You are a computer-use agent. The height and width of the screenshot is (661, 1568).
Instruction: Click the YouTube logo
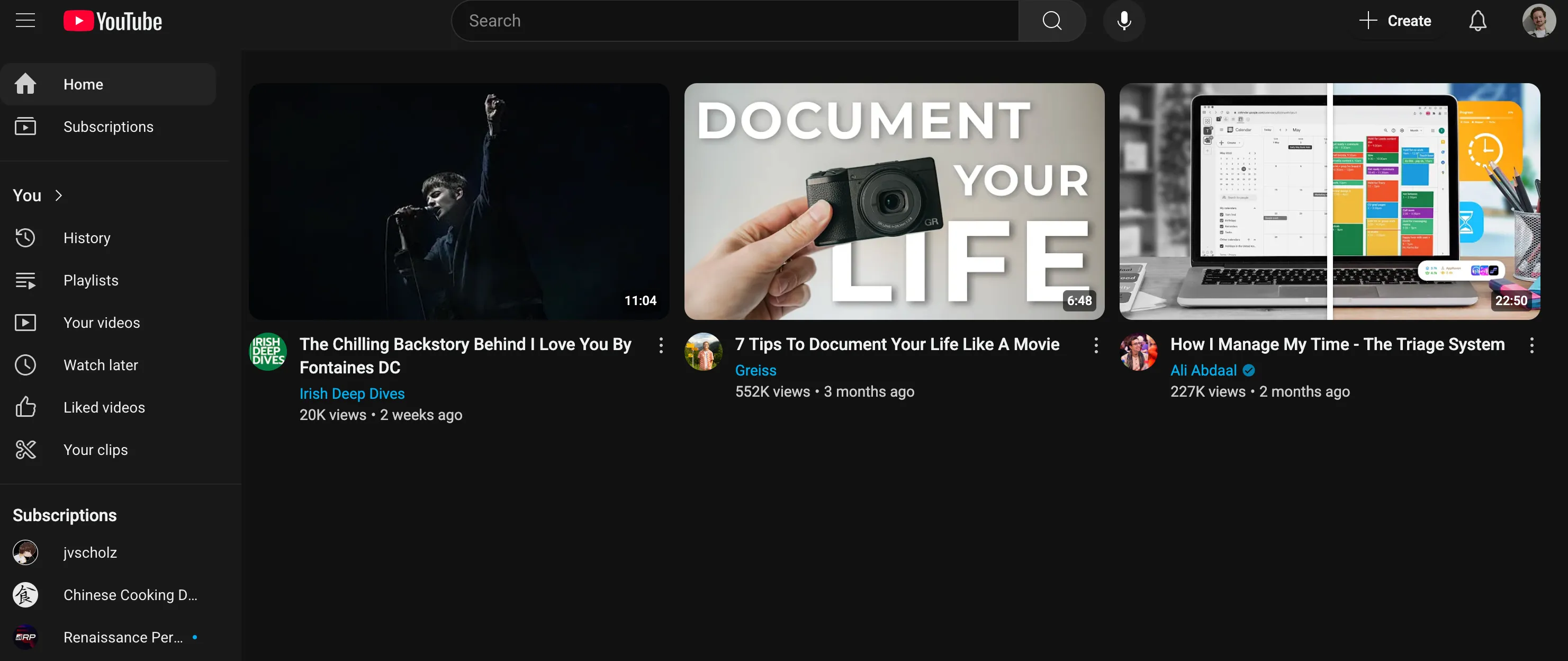112,20
